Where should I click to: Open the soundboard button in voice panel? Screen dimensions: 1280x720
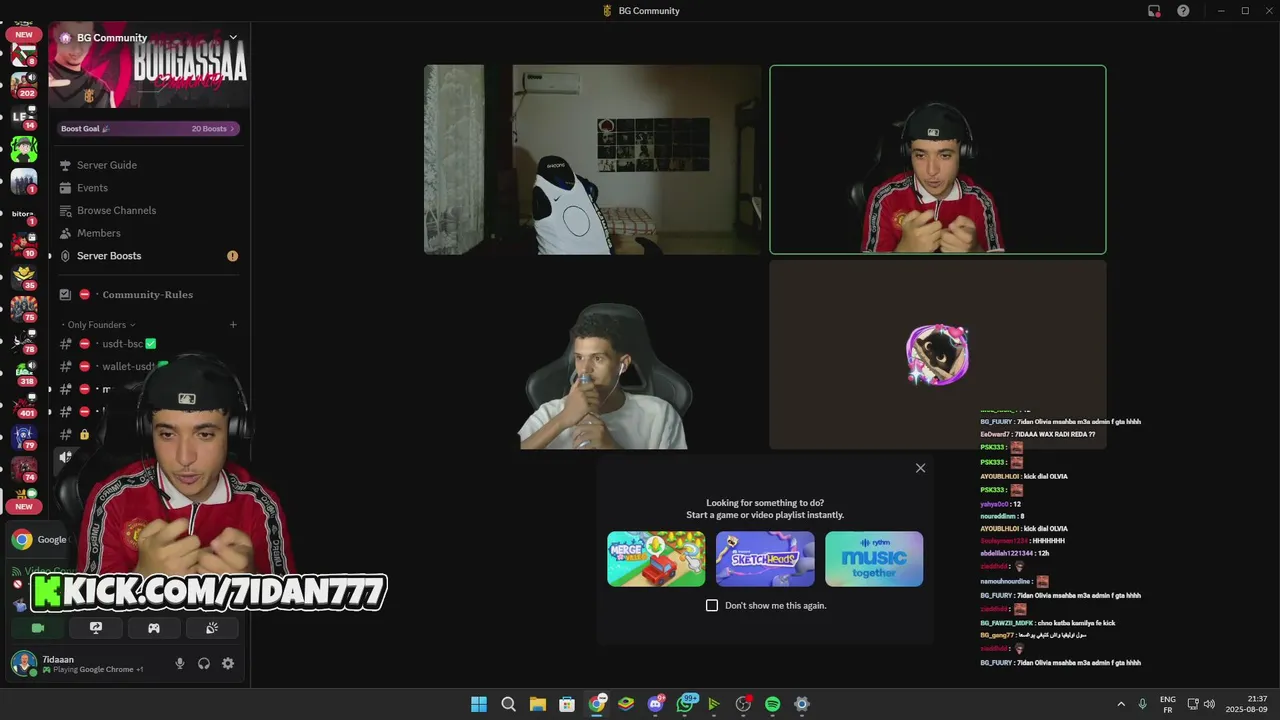pyautogui.click(x=212, y=628)
